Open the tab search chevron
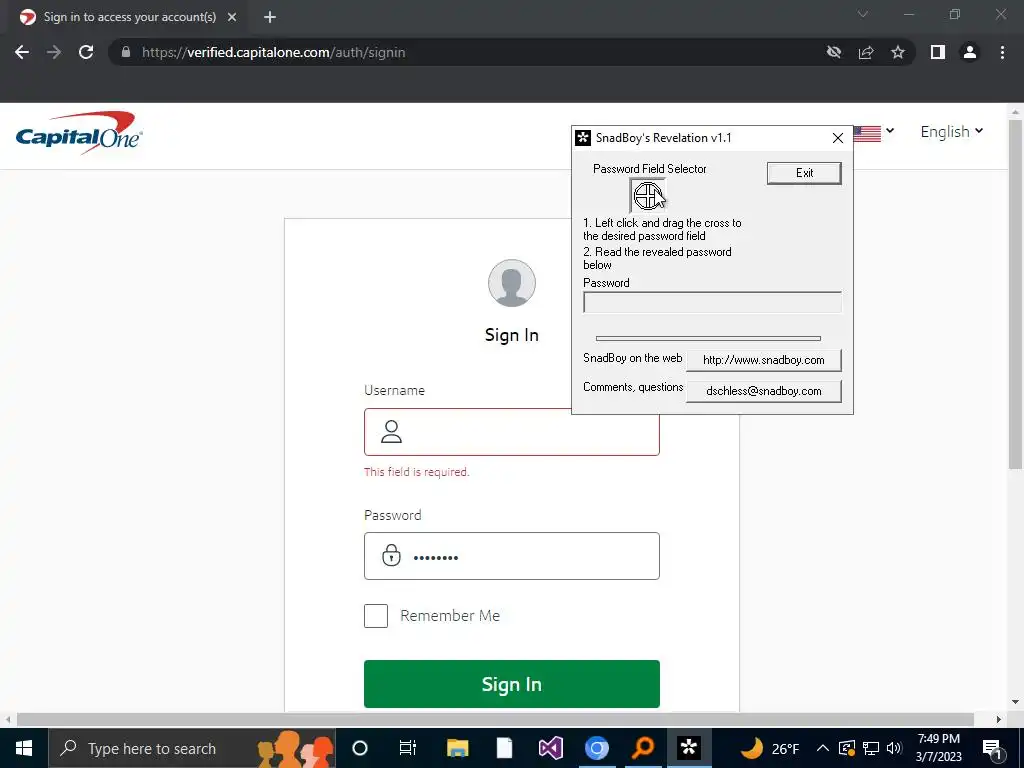This screenshot has height=768, width=1024. point(863,14)
